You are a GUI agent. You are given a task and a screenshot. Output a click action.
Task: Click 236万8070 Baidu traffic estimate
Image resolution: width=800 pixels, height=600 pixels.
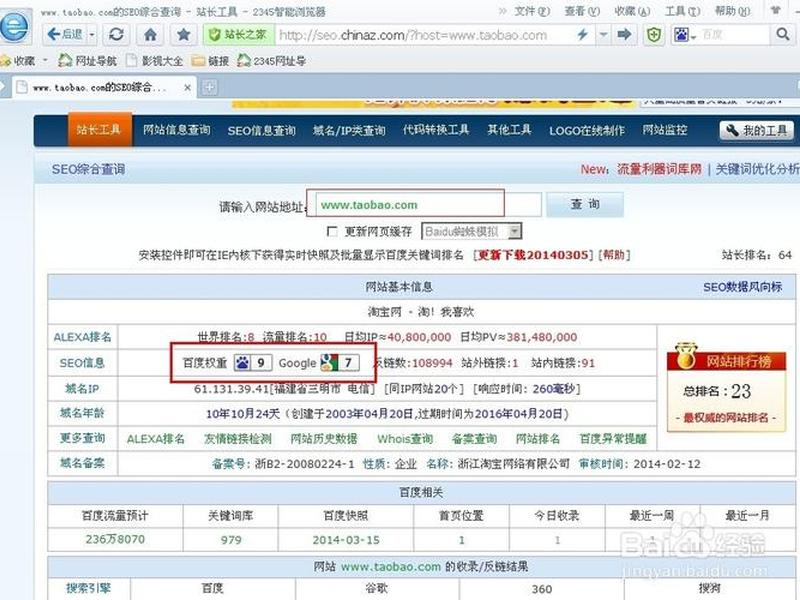tap(115, 539)
